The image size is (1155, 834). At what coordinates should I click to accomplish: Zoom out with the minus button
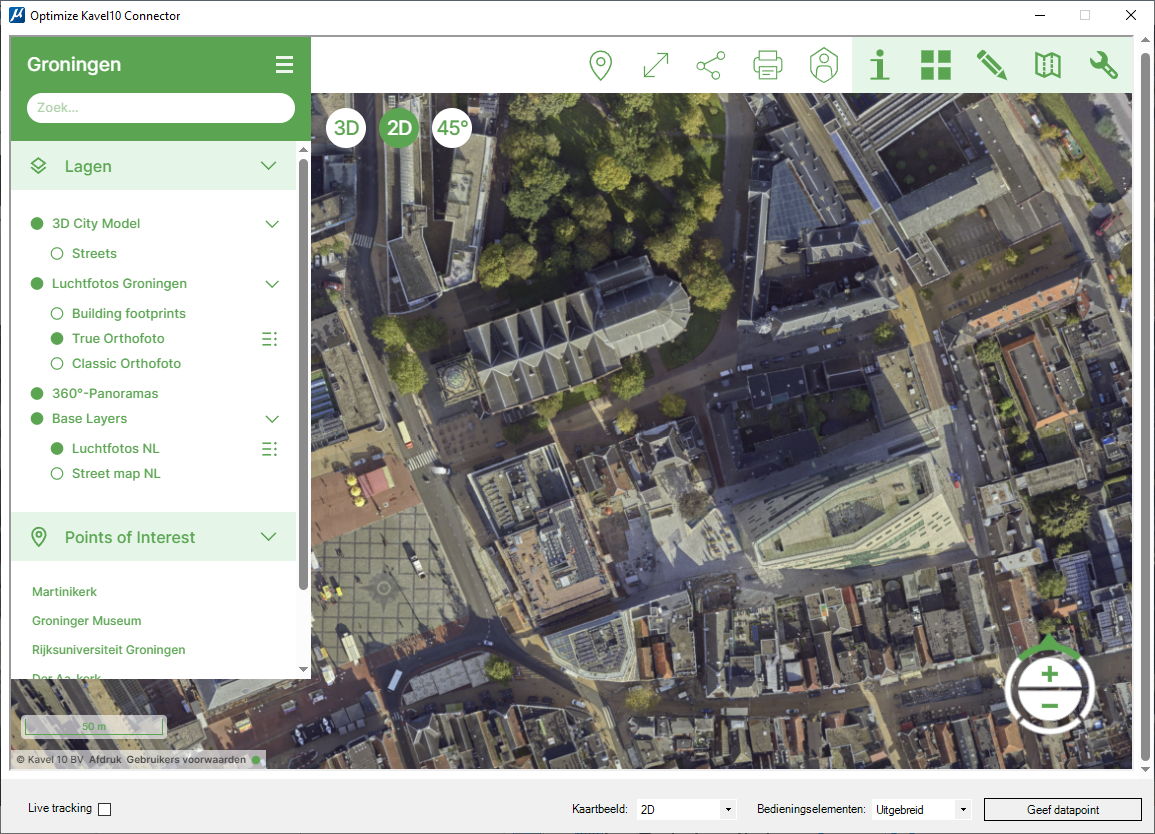pos(1050,706)
